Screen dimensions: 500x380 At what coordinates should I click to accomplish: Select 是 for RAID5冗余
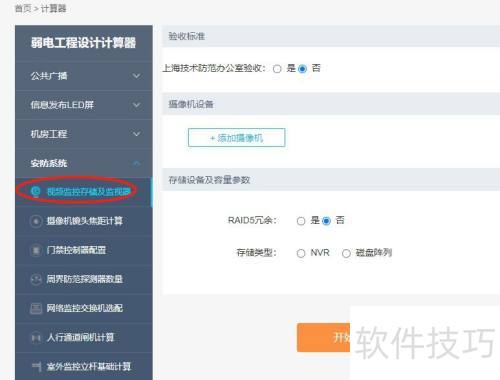tap(301, 221)
